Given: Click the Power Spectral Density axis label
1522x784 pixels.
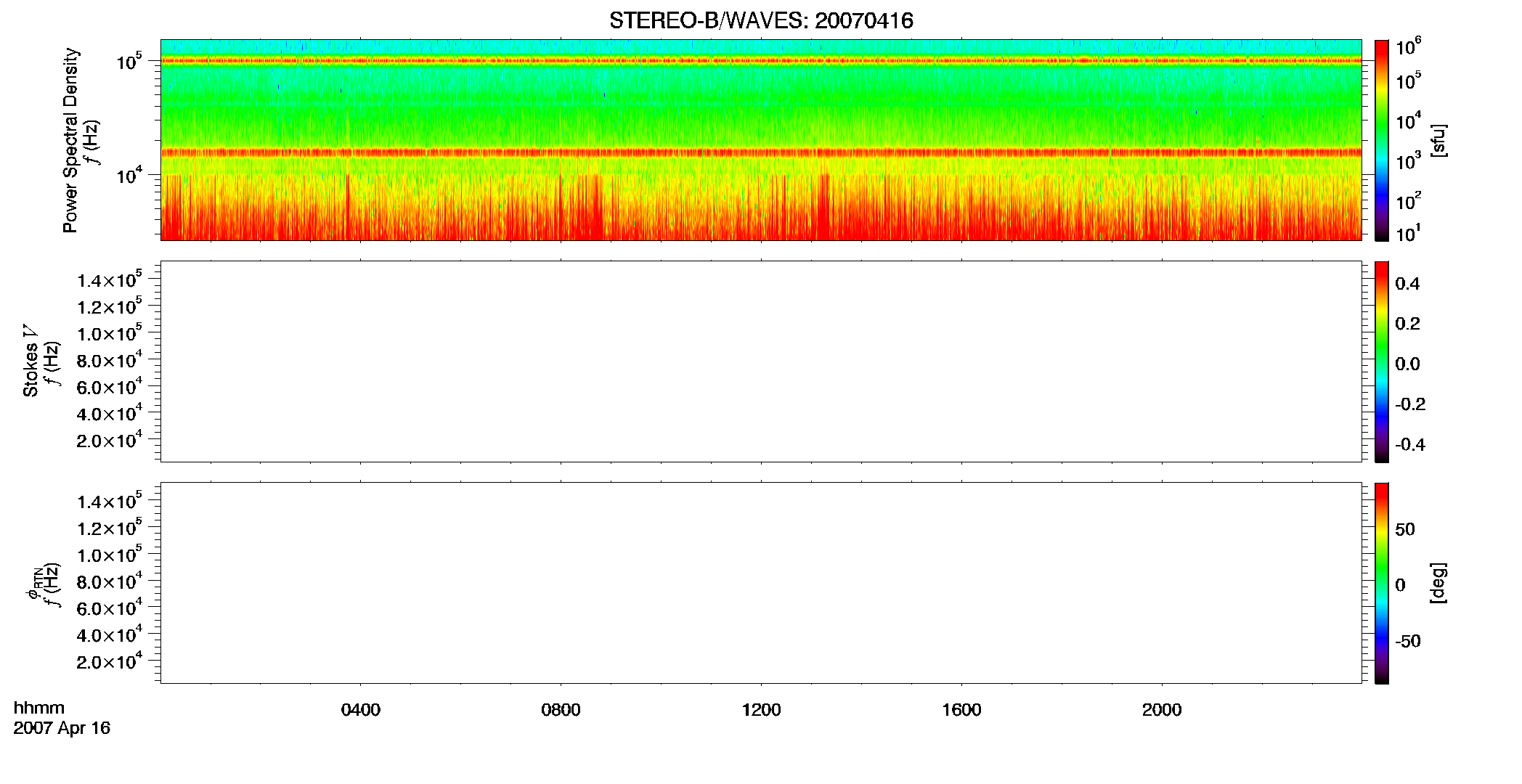Looking at the screenshot, I should click(70, 140).
